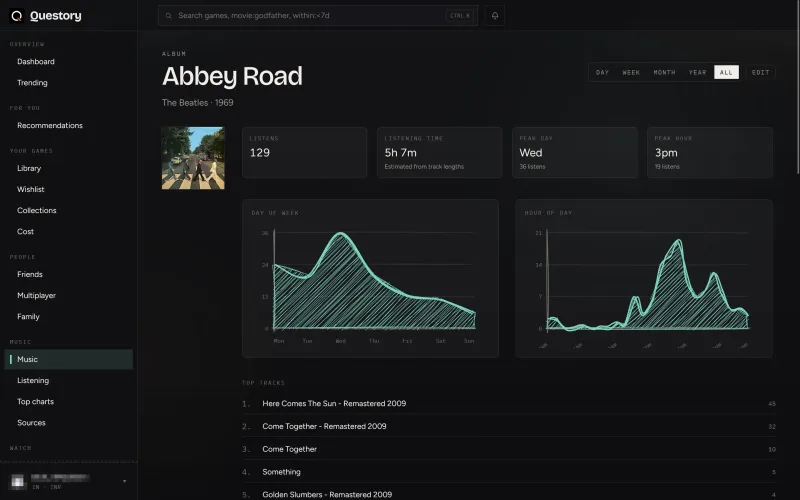Expand the user account dropdown arrow
800x500 pixels.
pos(124,481)
